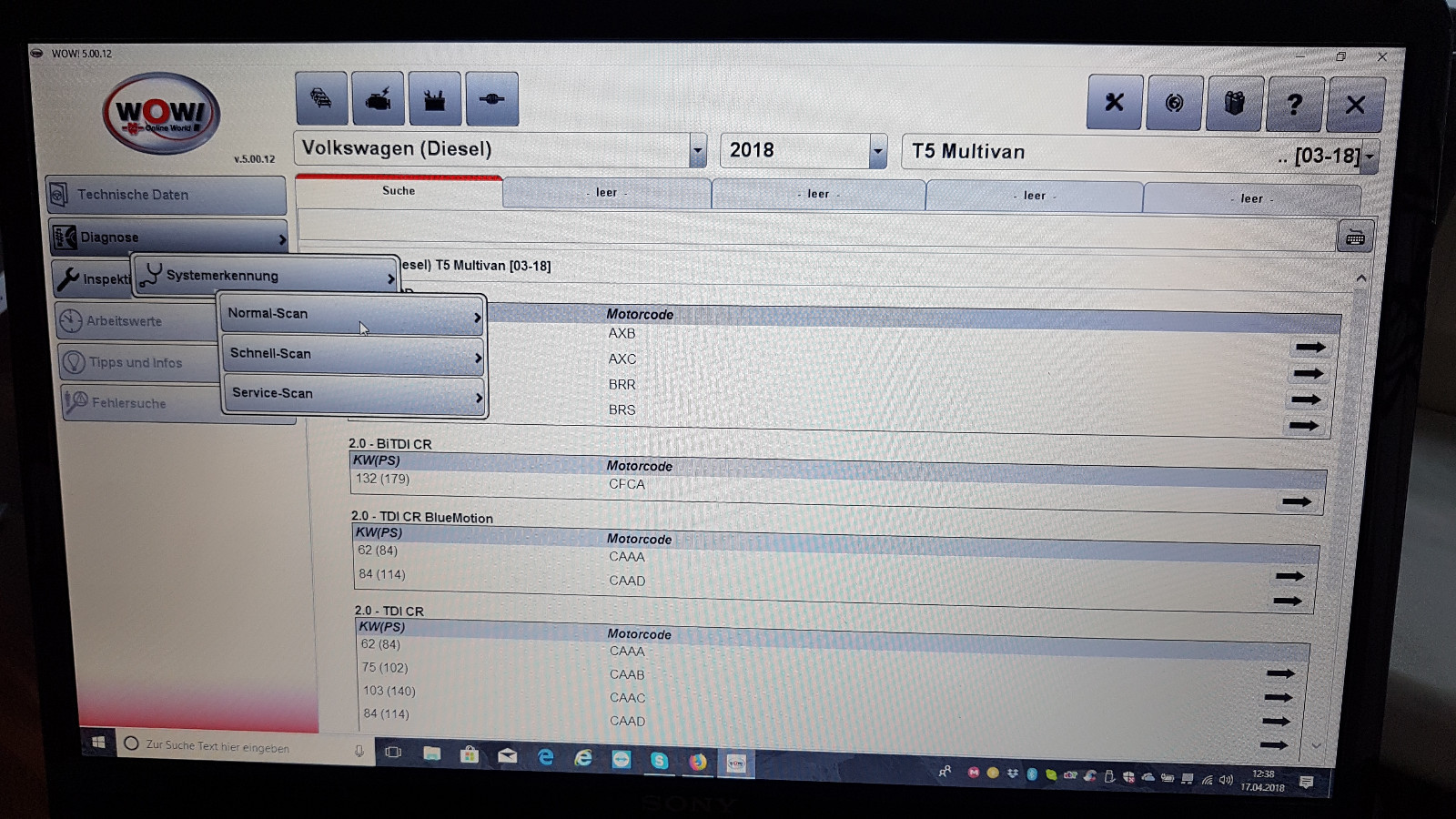Choose Service-Scan from the submenu
The height and width of the screenshot is (819, 1456).
click(x=355, y=395)
